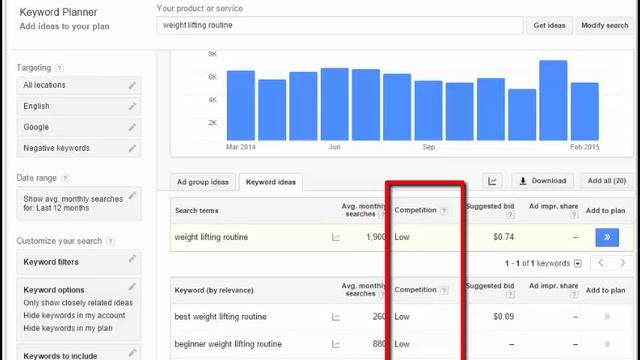Image resolution: width=640 pixels, height=360 pixels.
Task: Click best weight lifting routine keyword
Action: (x=220, y=317)
